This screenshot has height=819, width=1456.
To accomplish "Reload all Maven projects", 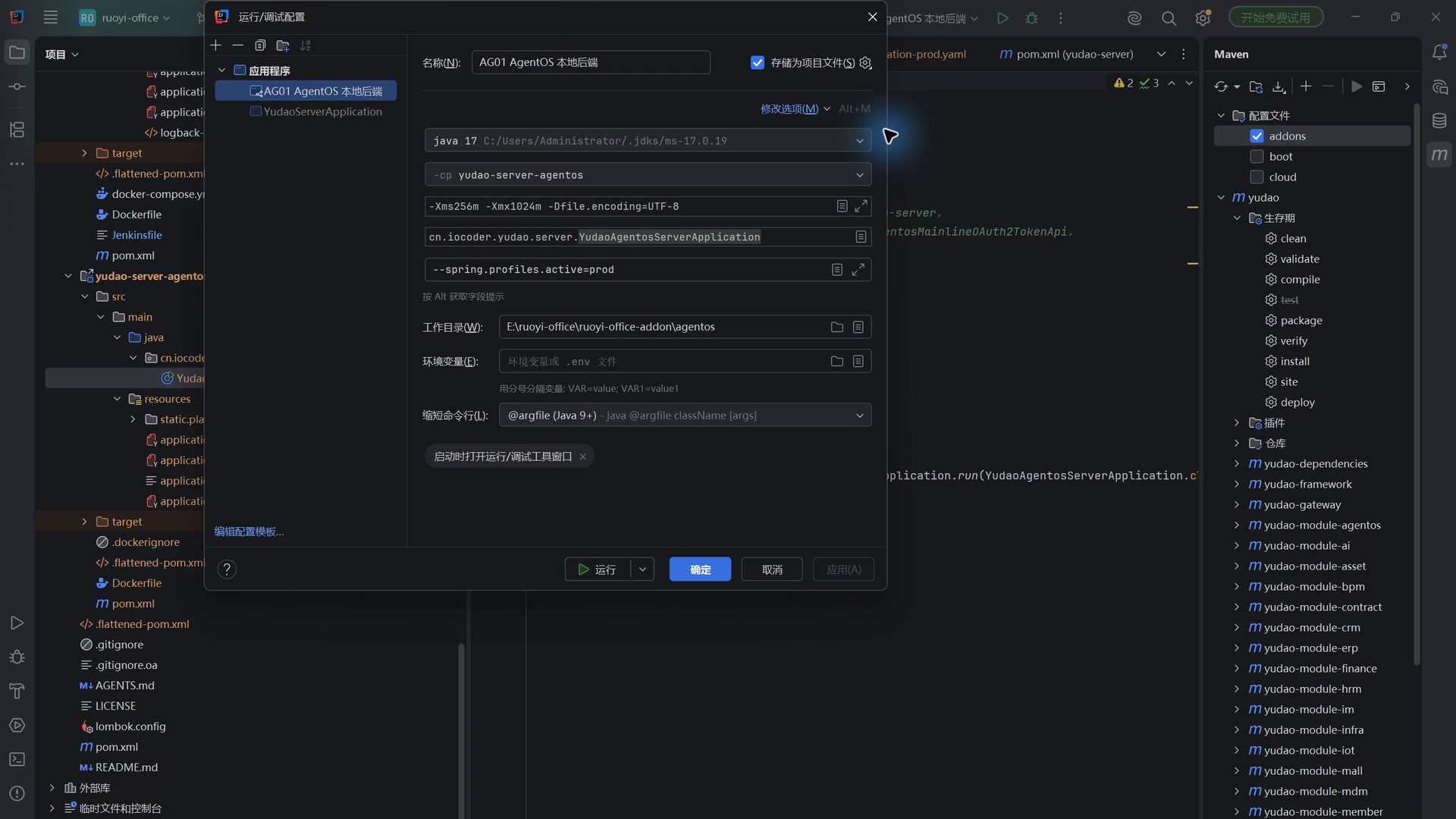I will point(1221,86).
